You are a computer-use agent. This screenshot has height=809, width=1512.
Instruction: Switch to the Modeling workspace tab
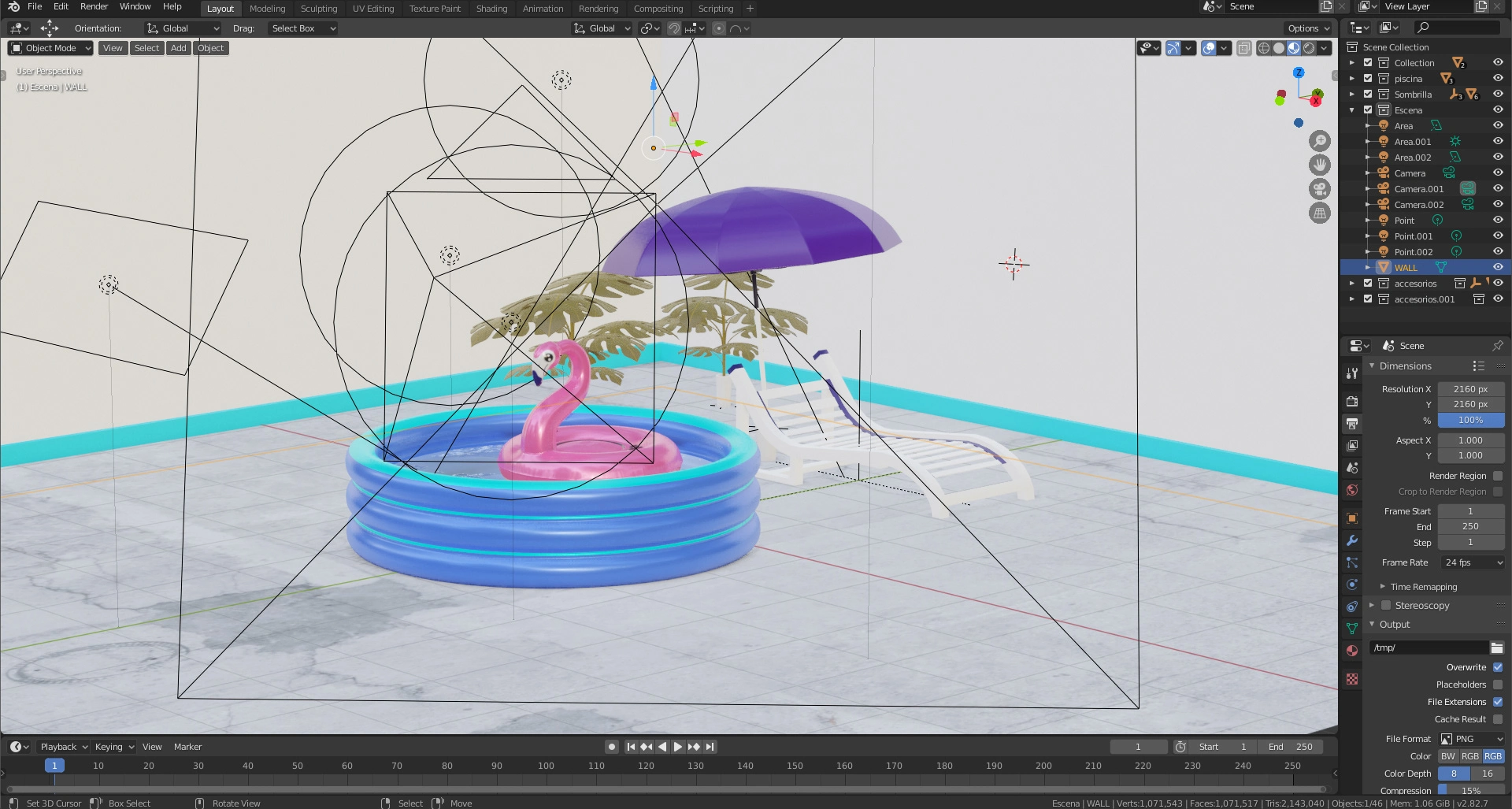coord(267,9)
